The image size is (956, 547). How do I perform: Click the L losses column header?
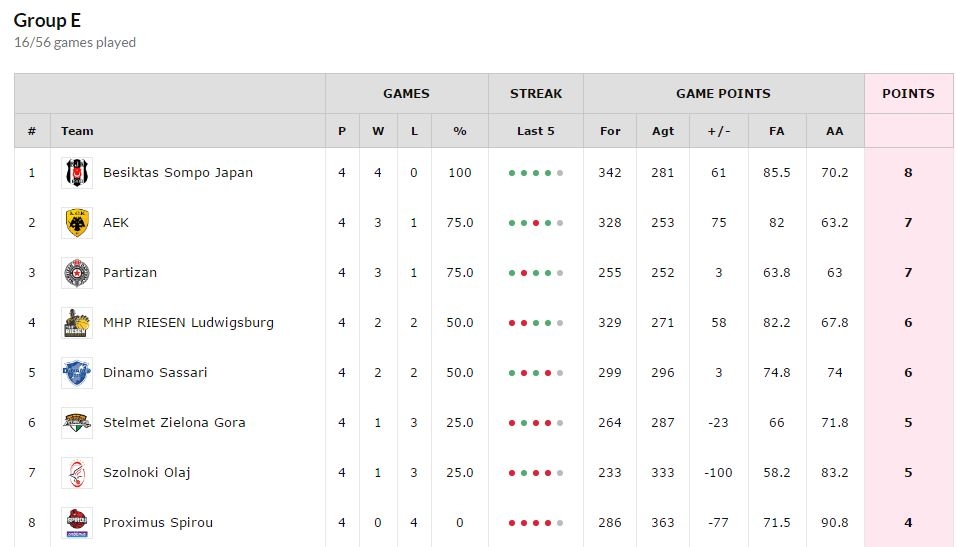[414, 131]
